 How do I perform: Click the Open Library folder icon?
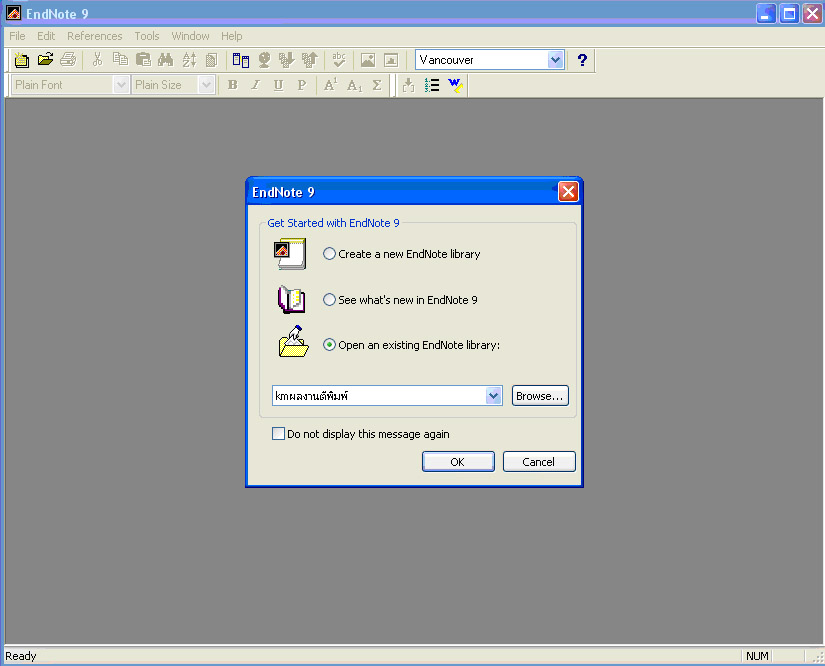click(x=45, y=60)
